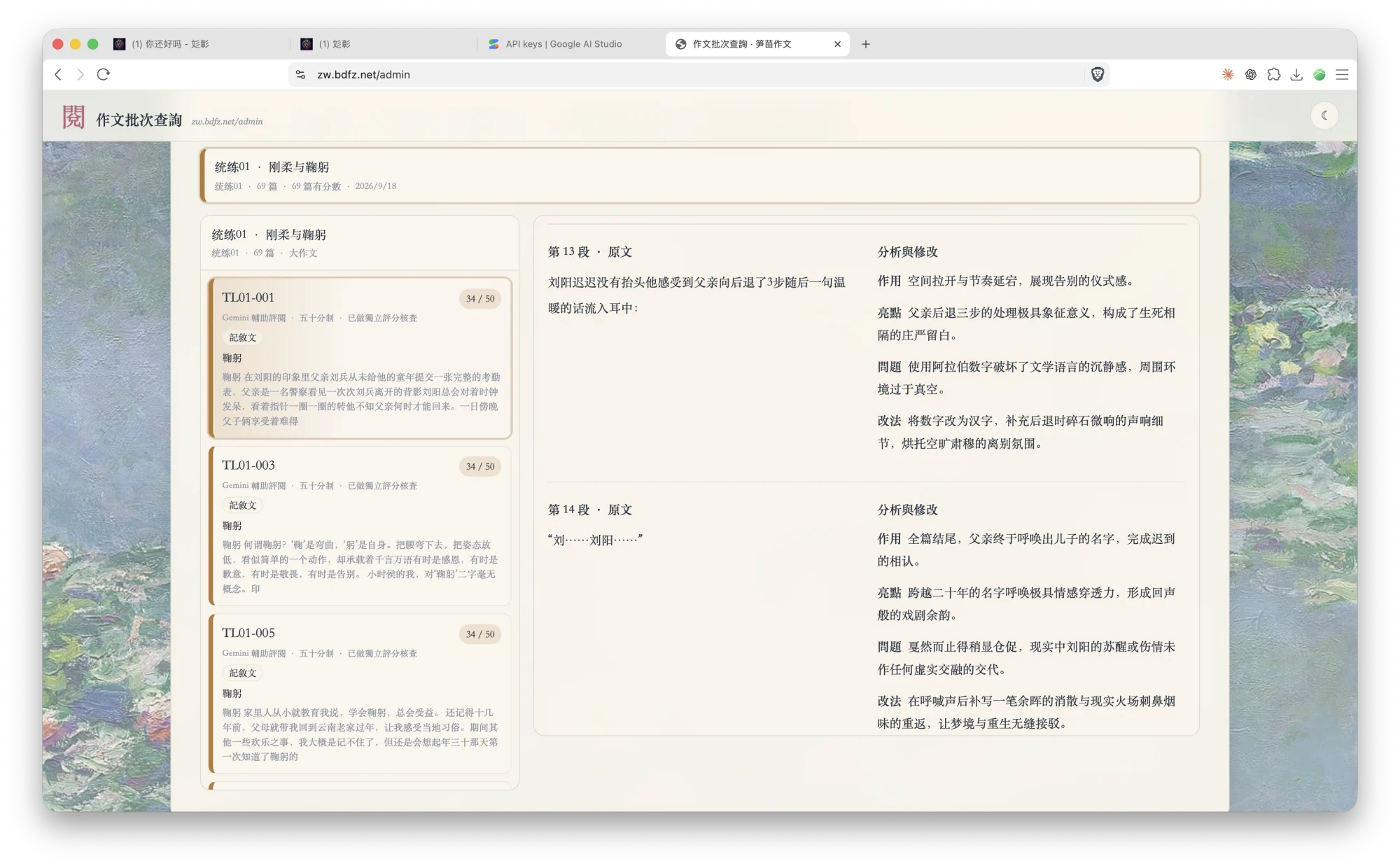
Task: Click the 閱 logo icon
Action: point(73,117)
